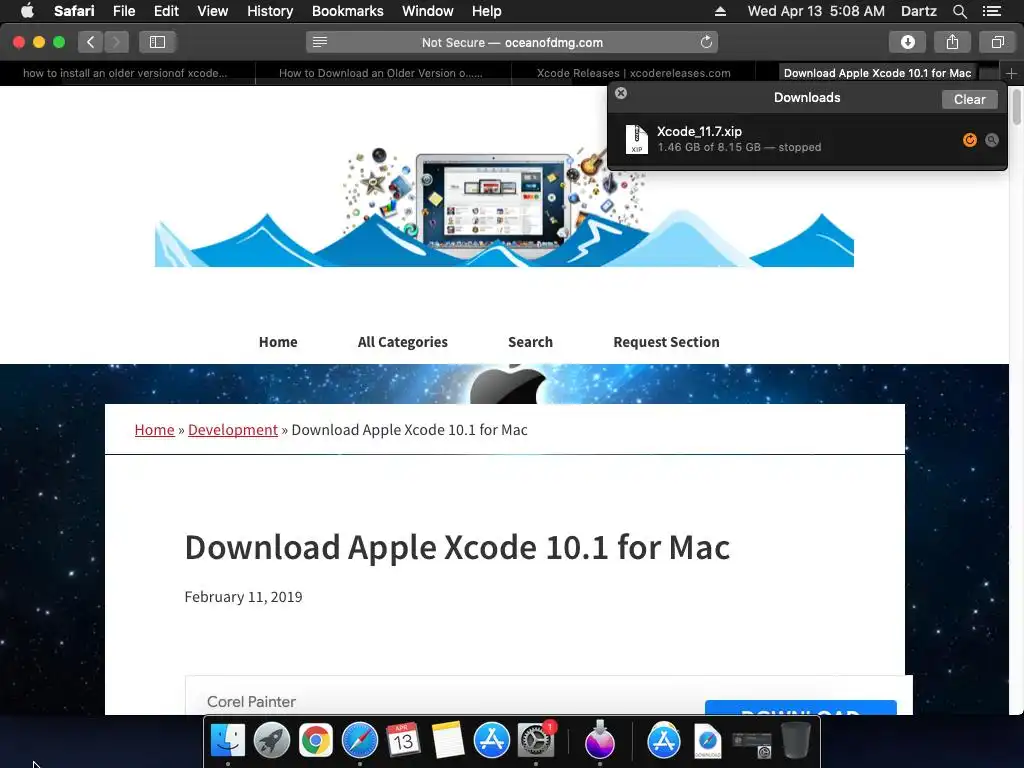This screenshot has height=768, width=1024.
Task: Open Launchpad from the Dock
Action: pos(271,741)
